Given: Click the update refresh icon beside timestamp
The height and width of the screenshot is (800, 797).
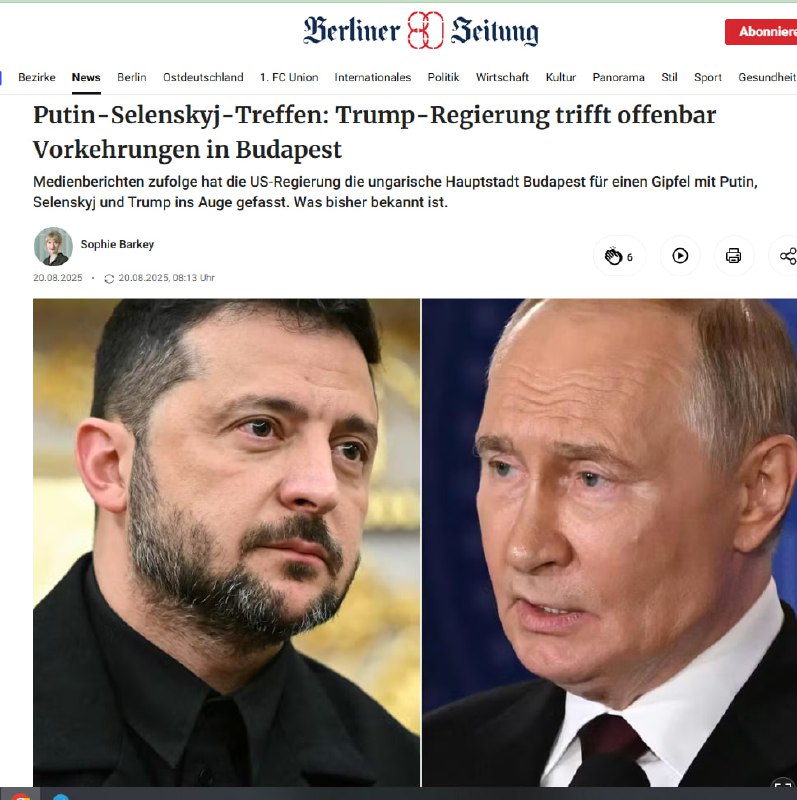Looking at the screenshot, I should point(109,279).
